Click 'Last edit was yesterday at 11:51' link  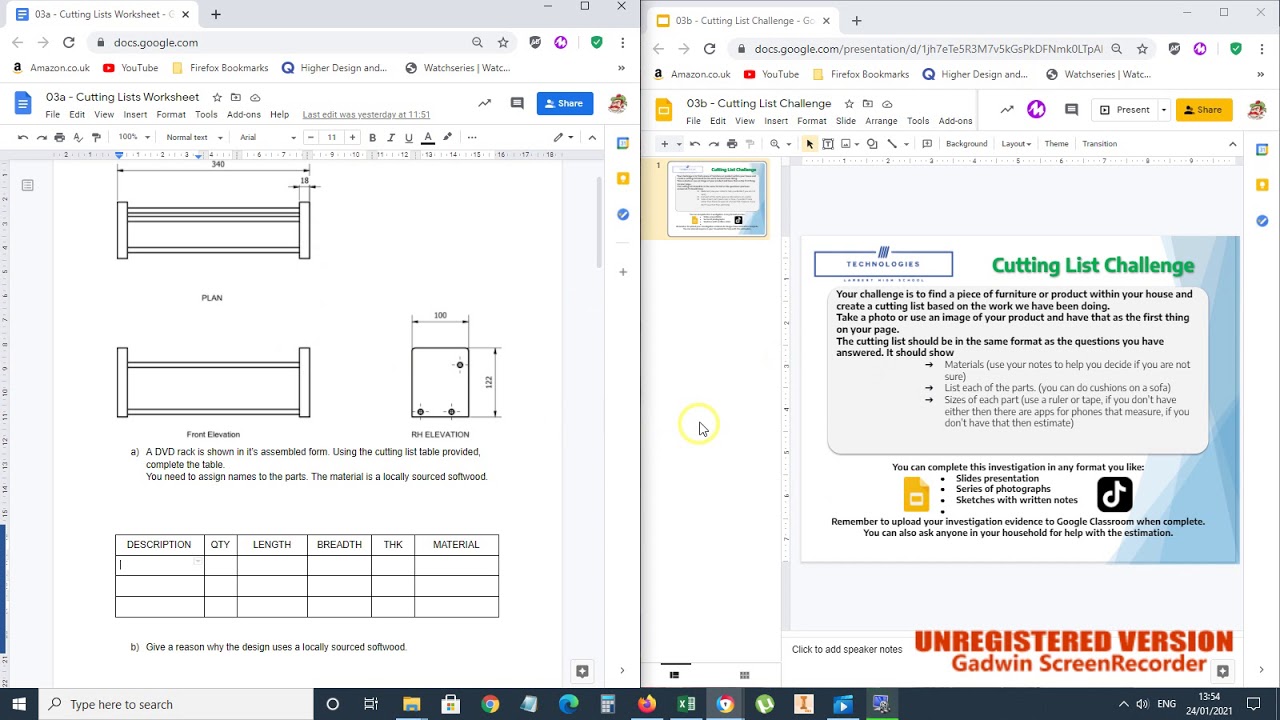(x=366, y=115)
